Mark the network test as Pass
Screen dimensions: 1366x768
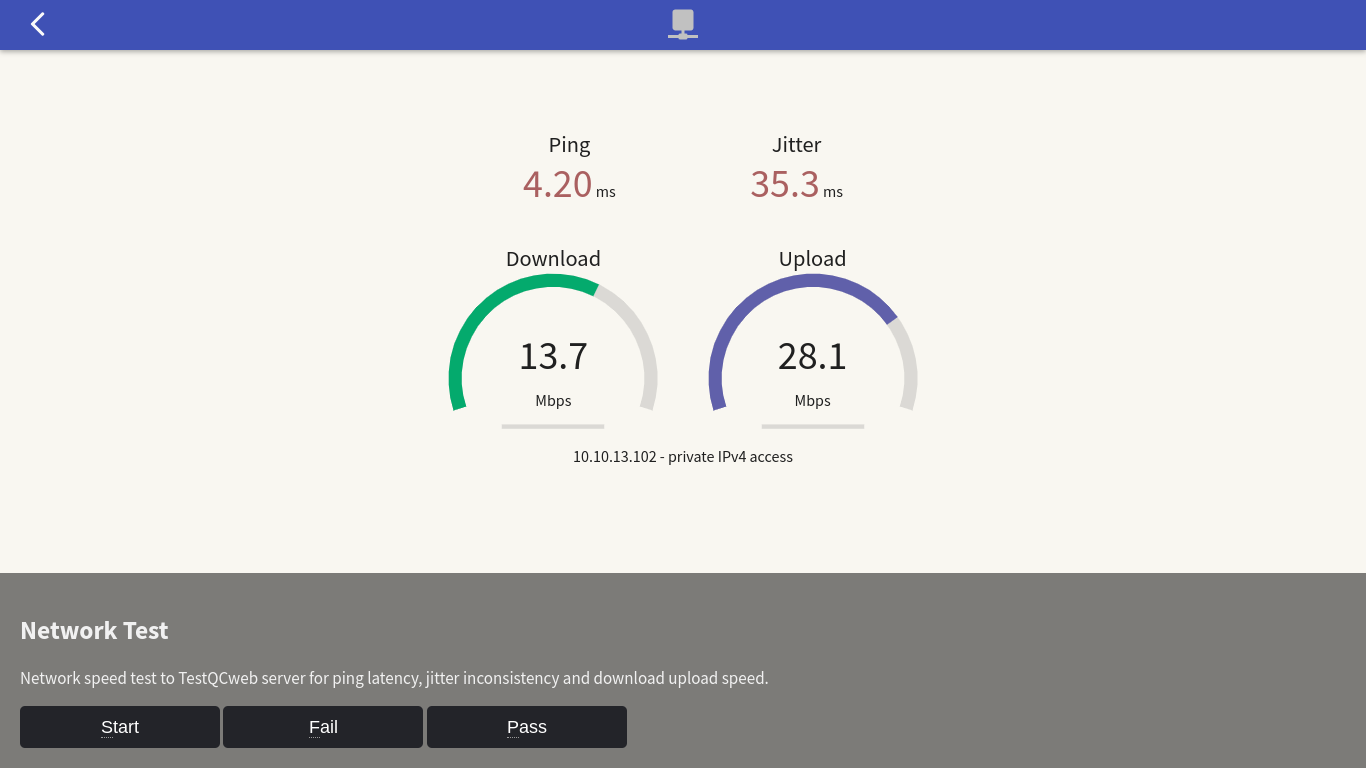click(x=527, y=727)
